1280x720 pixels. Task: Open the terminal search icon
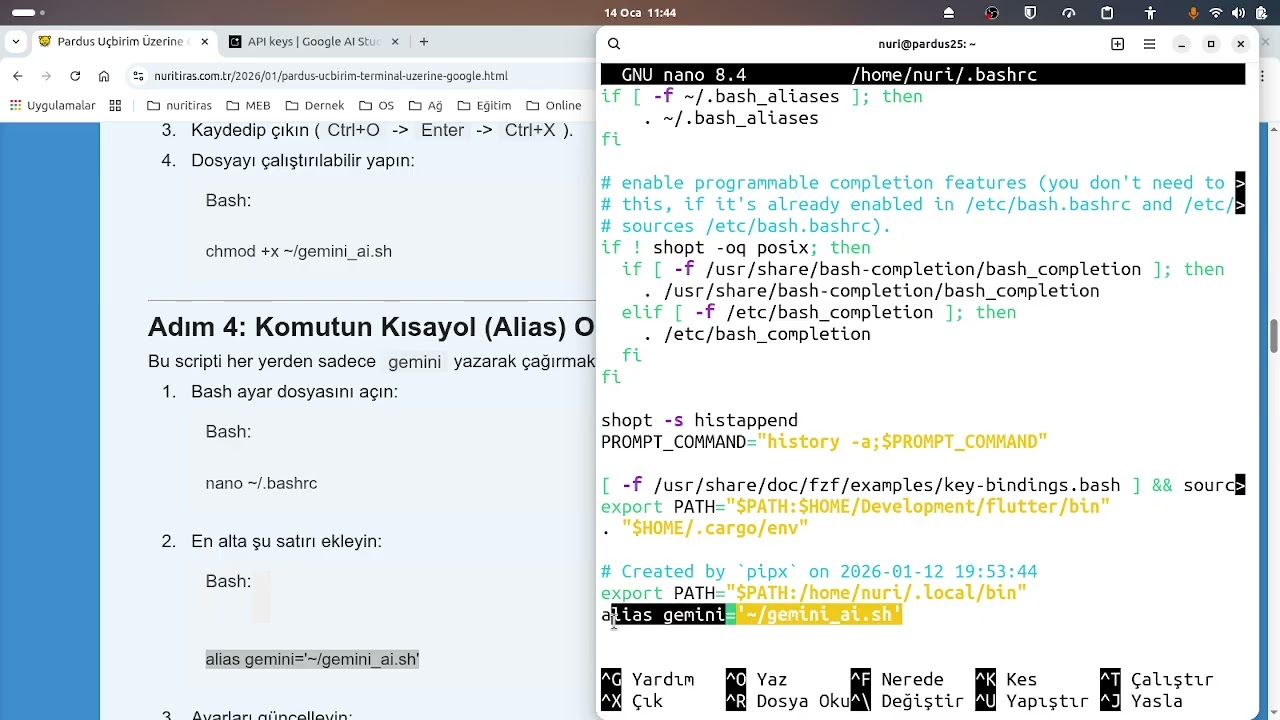614,44
